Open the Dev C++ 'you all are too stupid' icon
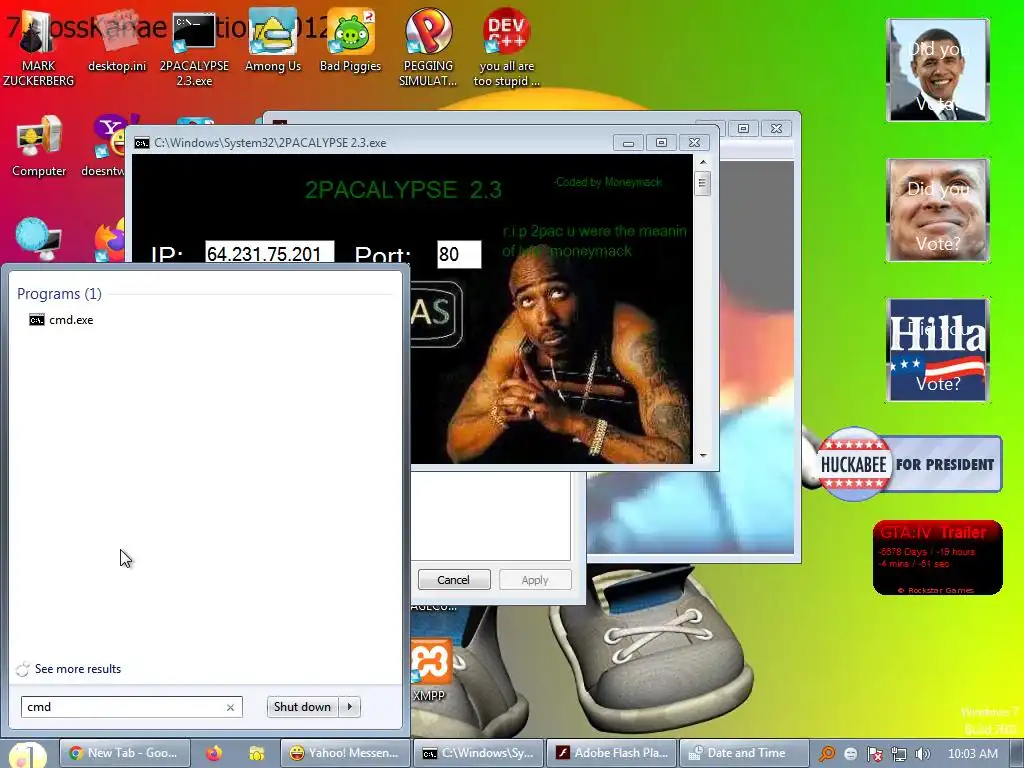Screen dimensions: 1024x768 click(506, 49)
